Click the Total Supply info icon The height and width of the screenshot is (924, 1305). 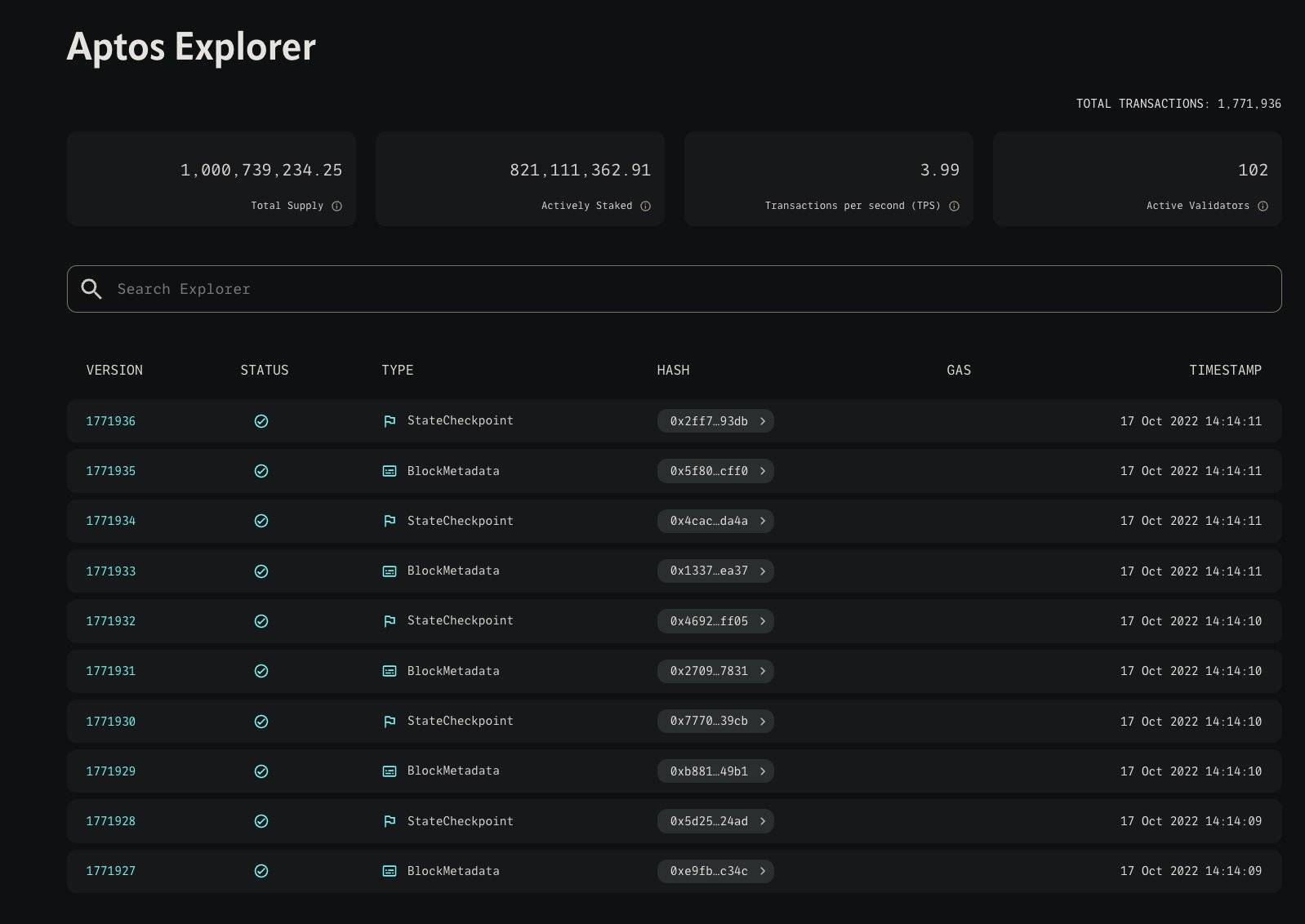click(x=336, y=207)
